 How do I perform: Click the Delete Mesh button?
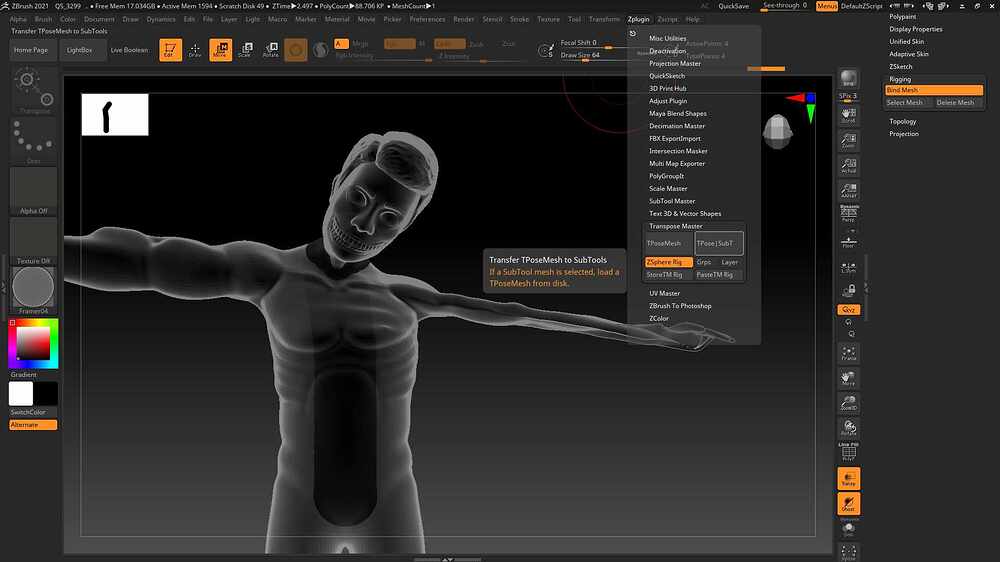point(959,103)
